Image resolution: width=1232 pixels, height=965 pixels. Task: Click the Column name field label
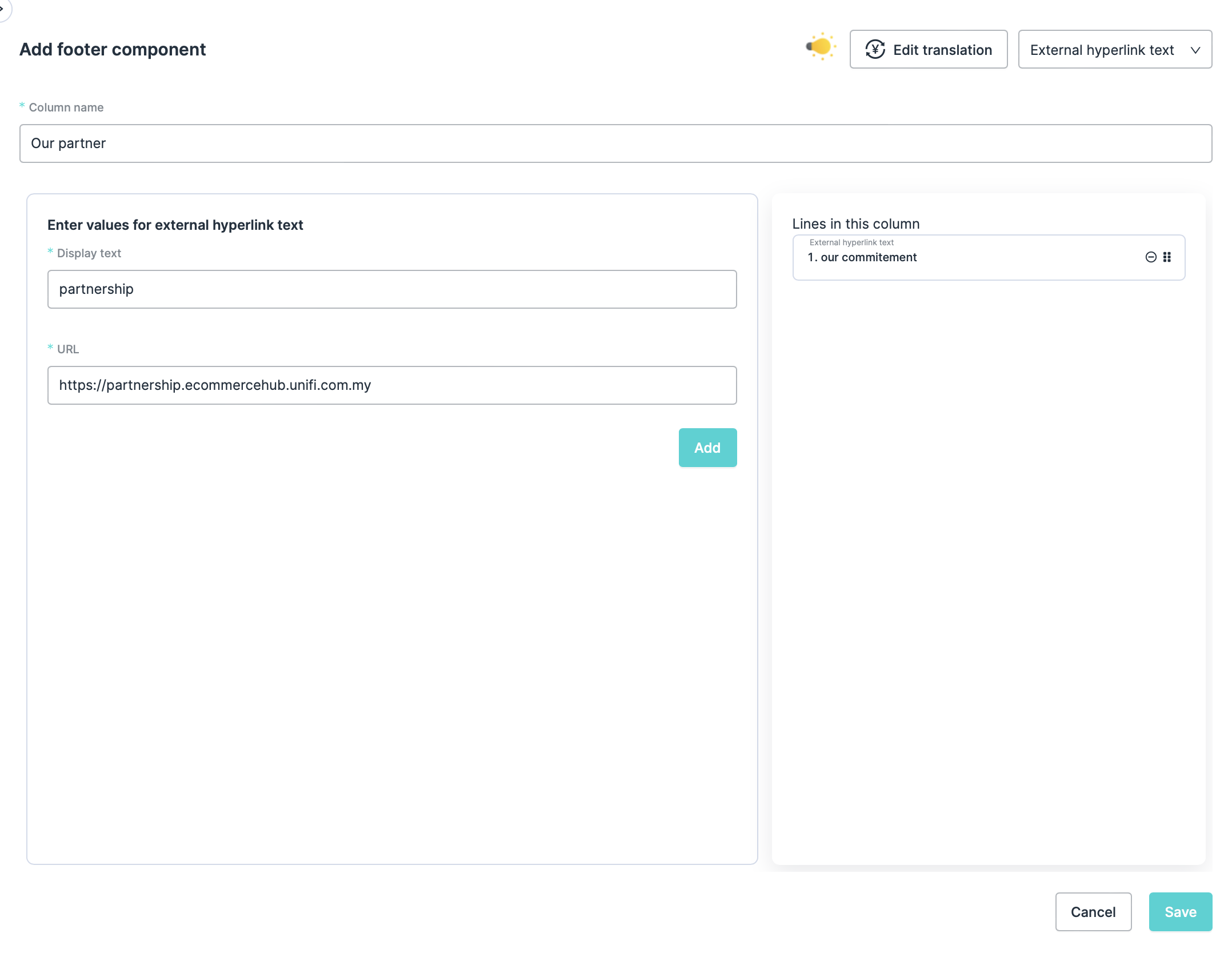[x=66, y=107]
